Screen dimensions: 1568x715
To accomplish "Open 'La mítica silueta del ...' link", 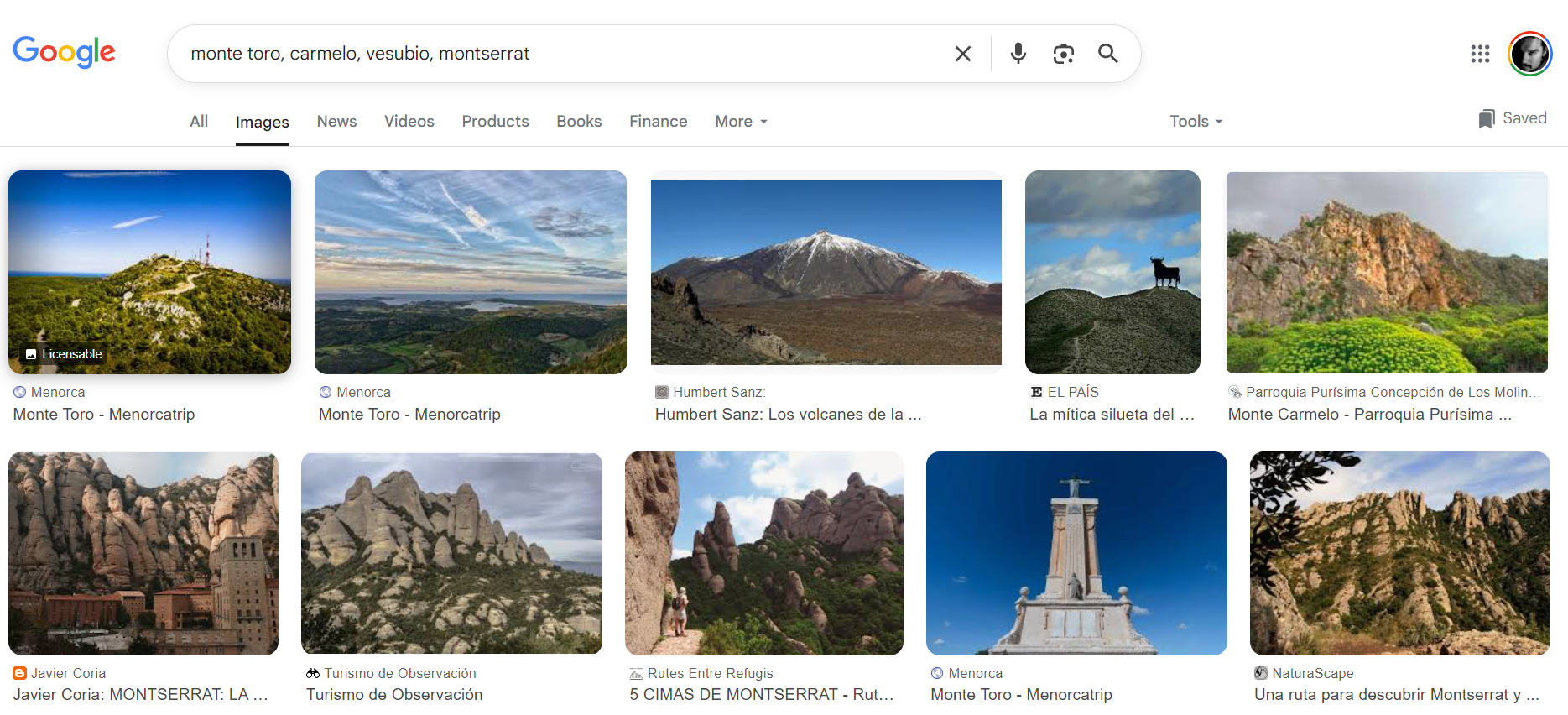I will (1112, 414).
